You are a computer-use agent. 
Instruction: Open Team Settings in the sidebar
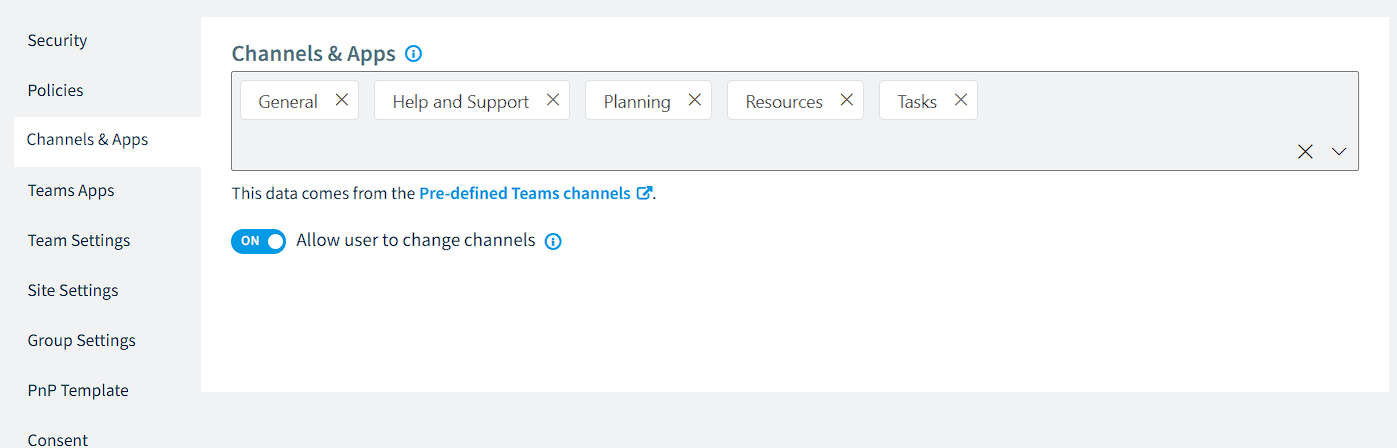tap(79, 240)
